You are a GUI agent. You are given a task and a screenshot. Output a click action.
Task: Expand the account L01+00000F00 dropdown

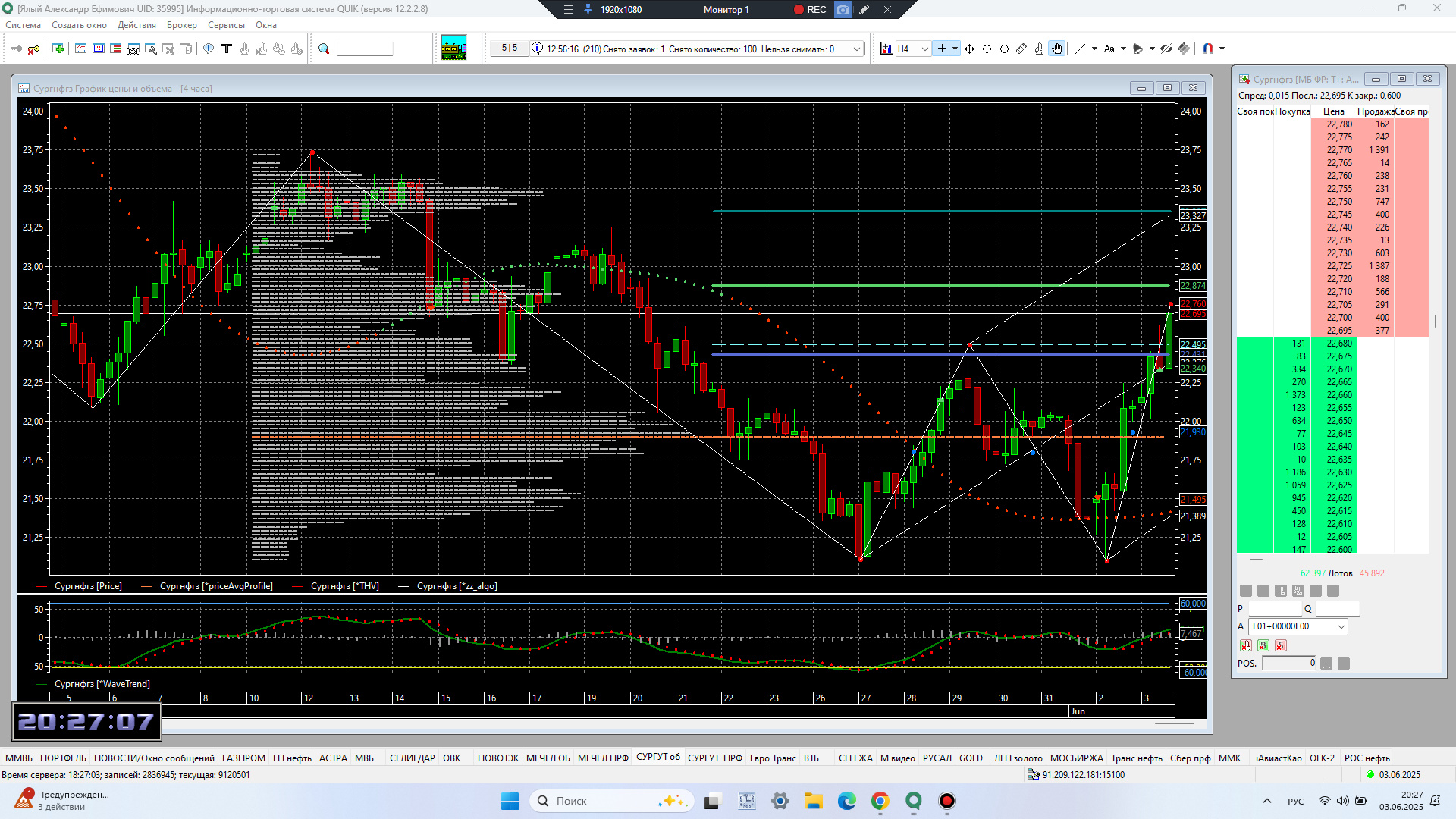point(1341,626)
